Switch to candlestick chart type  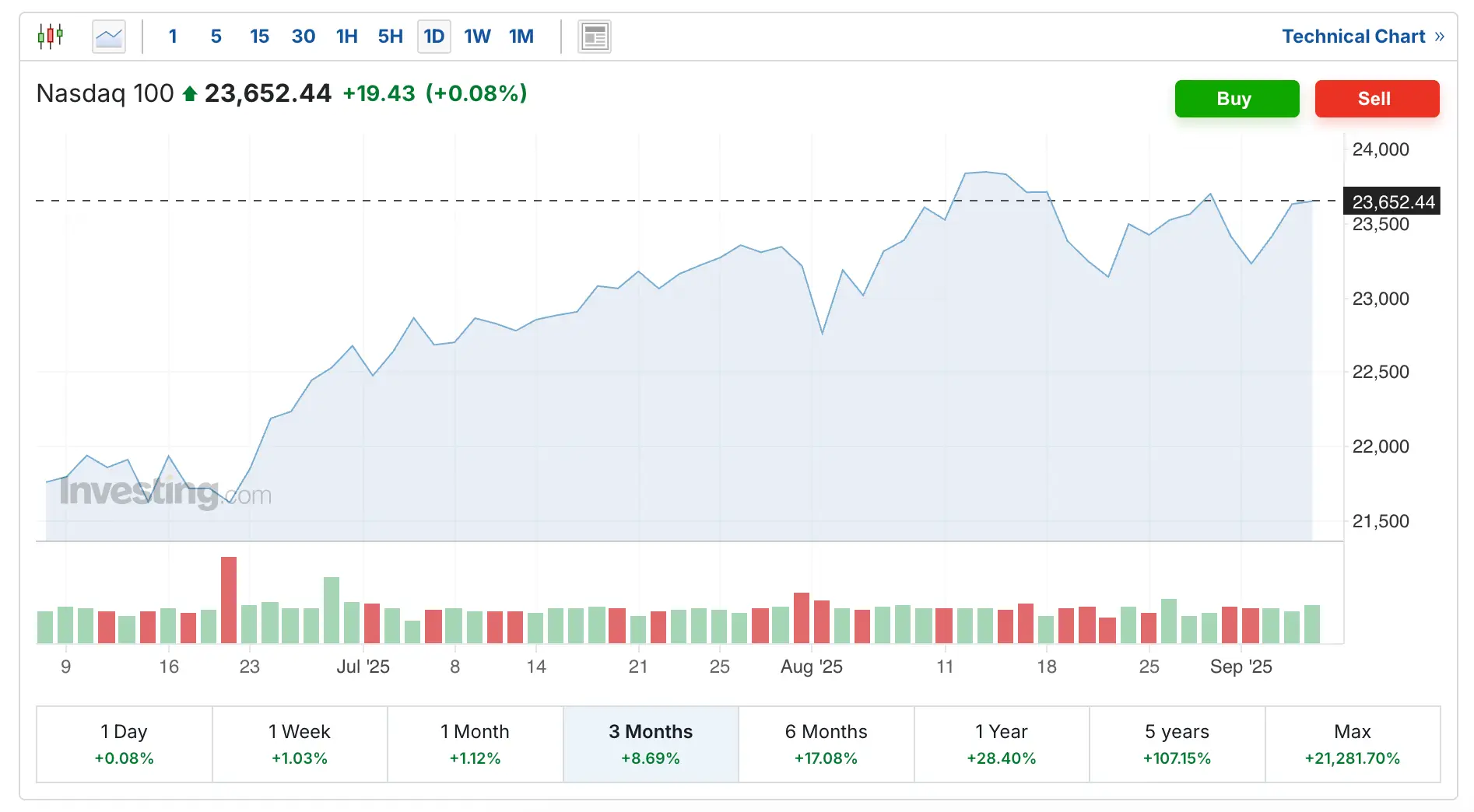[51, 36]
